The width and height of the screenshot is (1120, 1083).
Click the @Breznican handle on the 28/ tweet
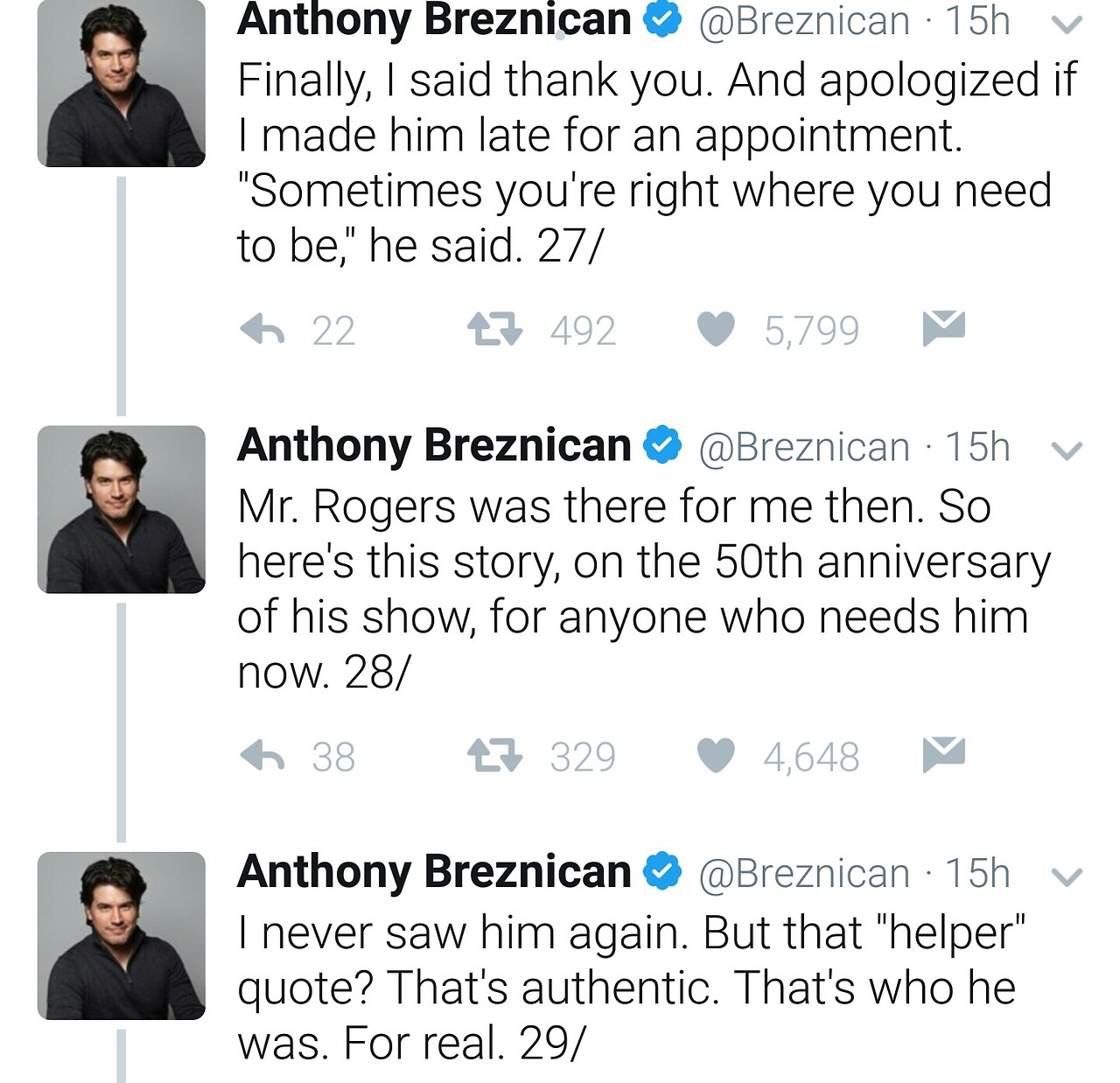coord(803,448)
